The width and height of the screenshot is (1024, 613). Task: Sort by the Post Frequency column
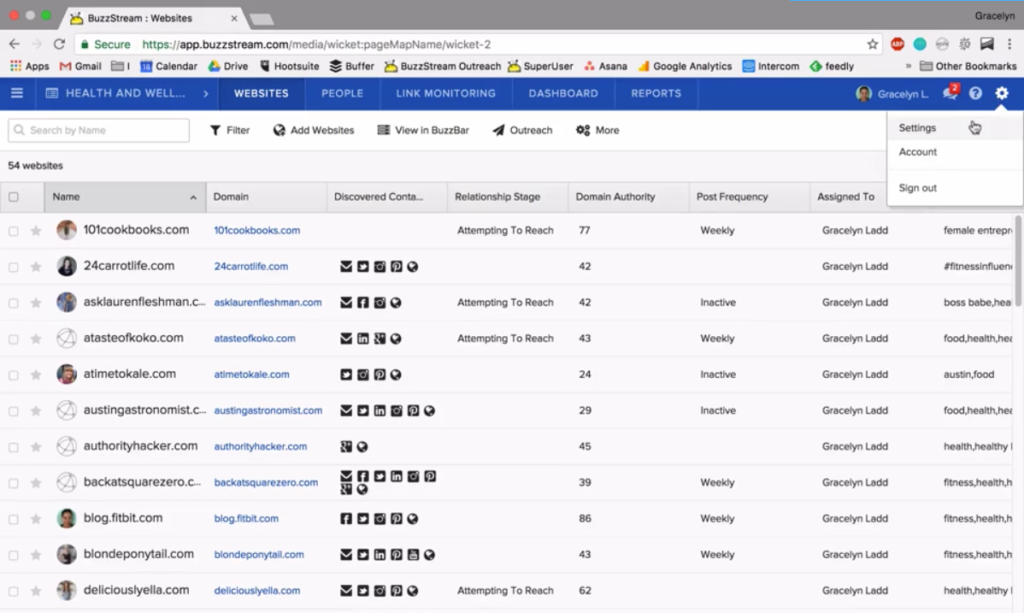tap(749, 196)
